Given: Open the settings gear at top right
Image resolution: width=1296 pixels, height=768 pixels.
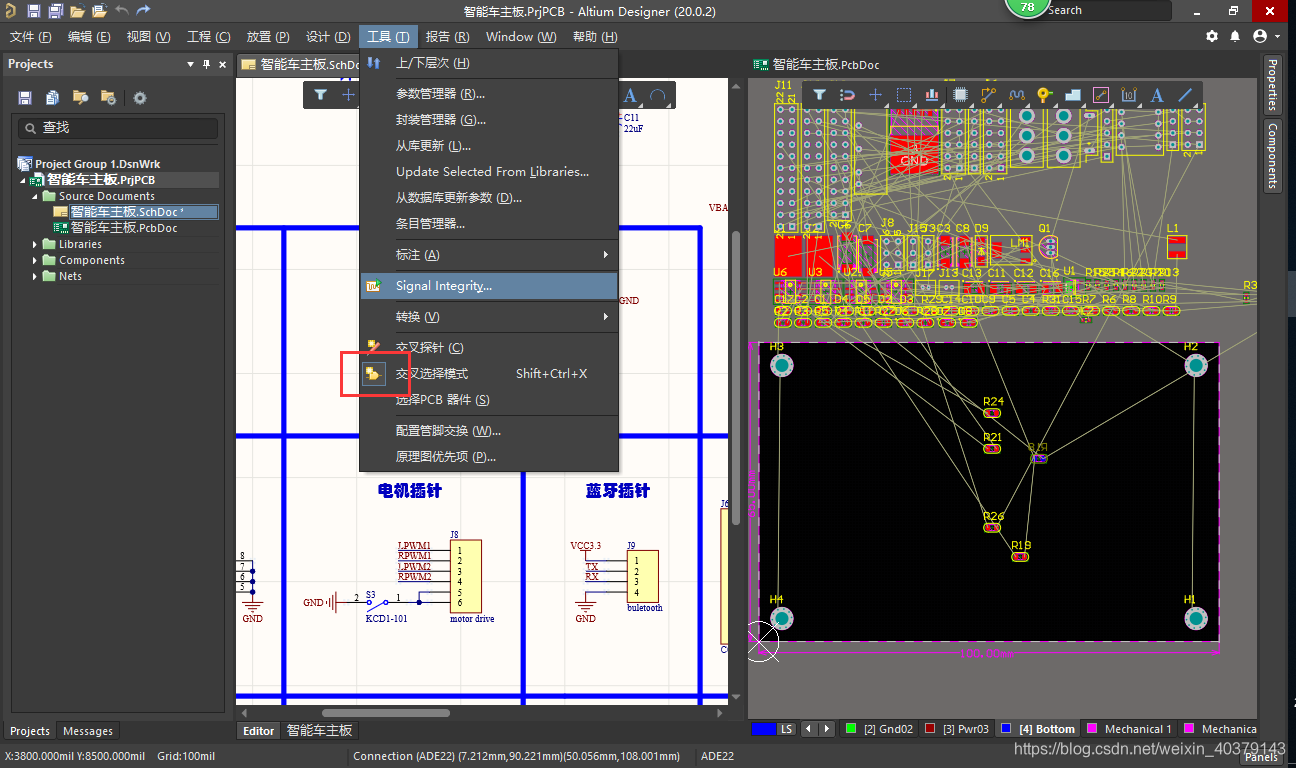Looking at the screenshot, I should [x=1212, y=36].
